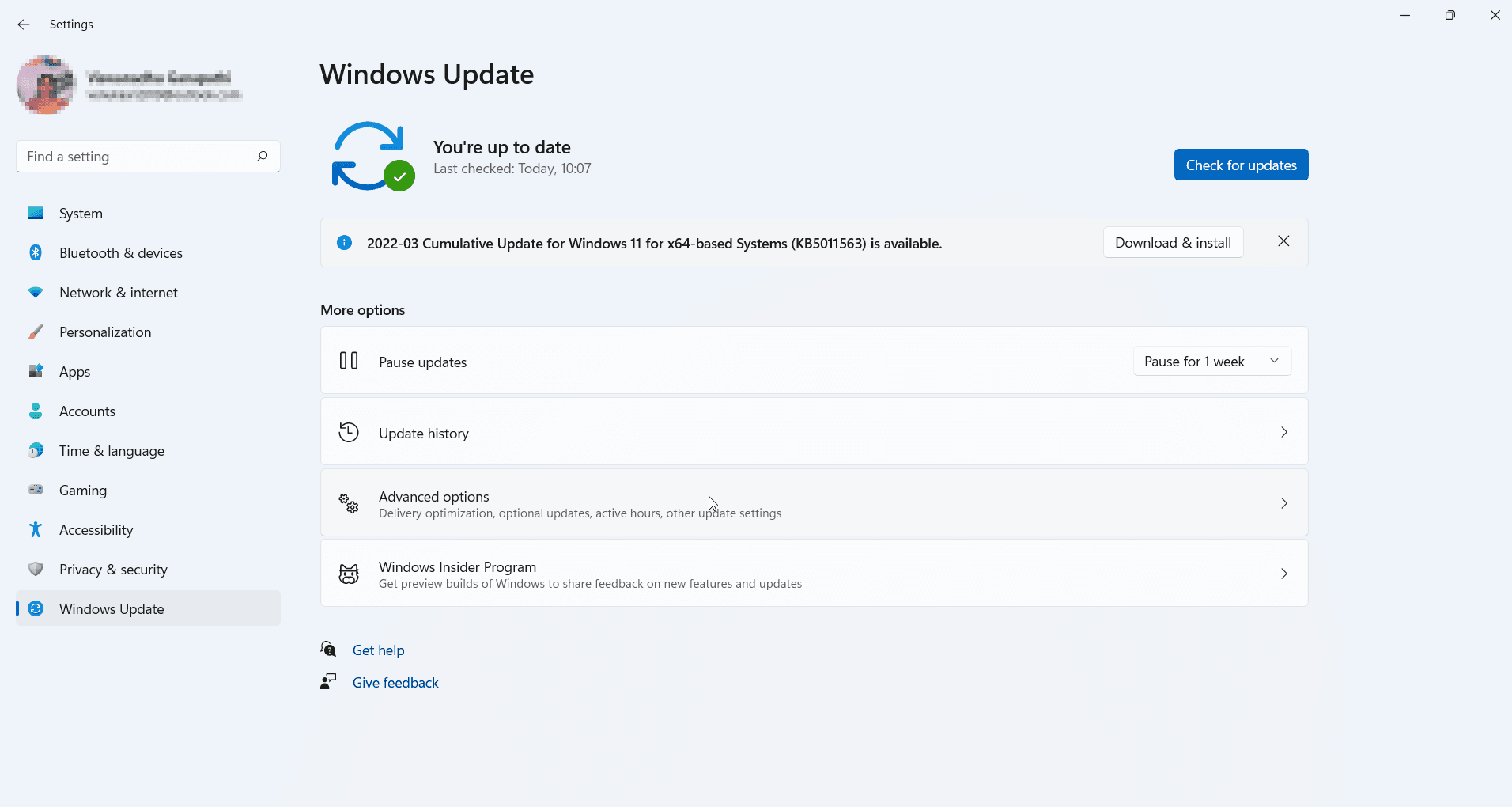Select the Accessibility icon

(36, 529)
